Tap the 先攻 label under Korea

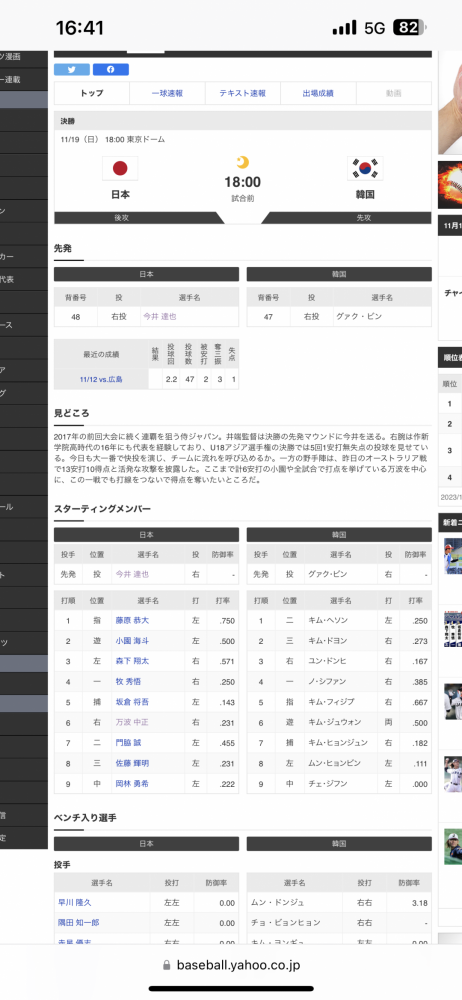[x=364, y=217]
